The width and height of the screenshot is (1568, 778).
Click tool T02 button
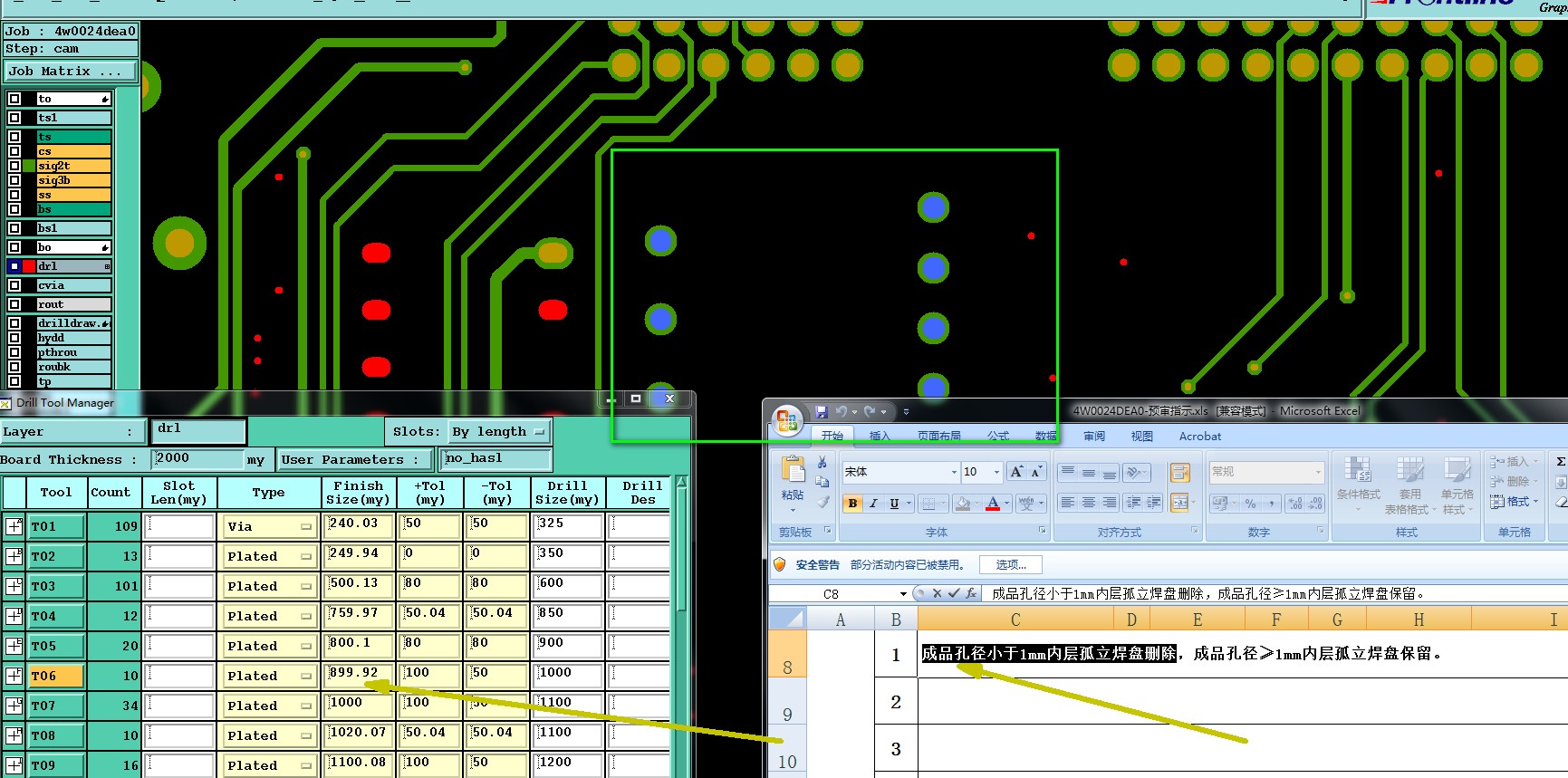pos(56,556)
